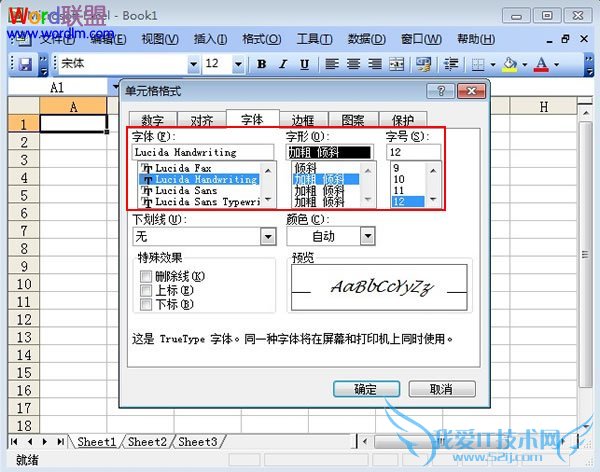Select column H header
The height and width of the screenshot is (472, 600).
pos(543,106)
